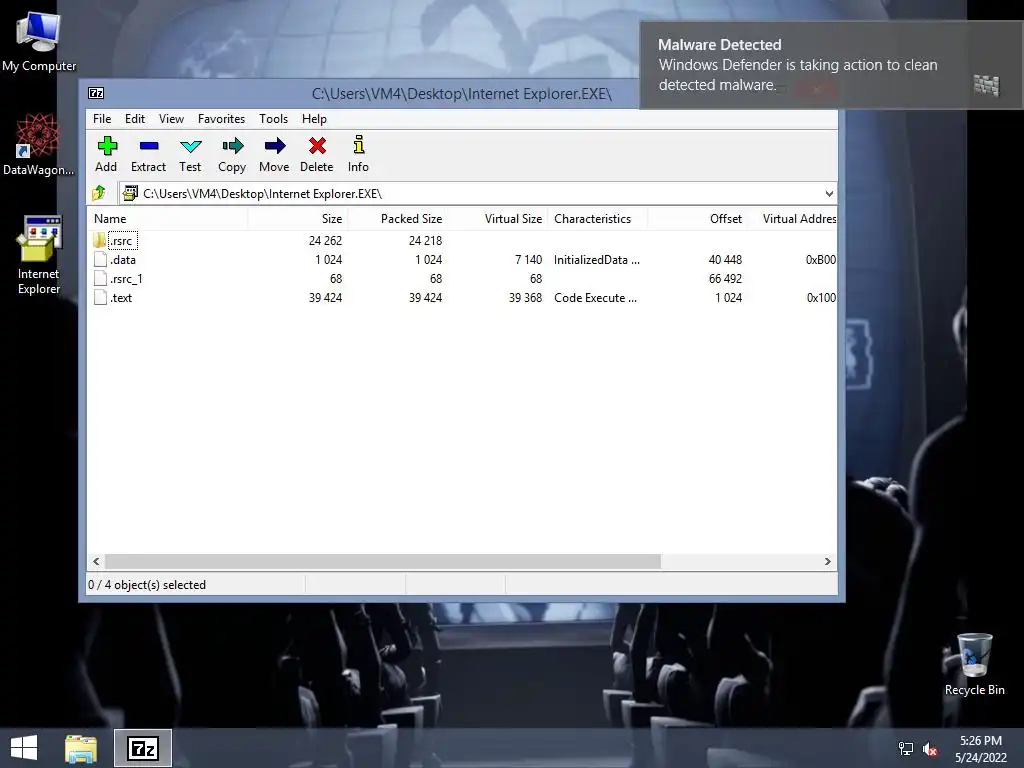The width and height of the screenshot is (1024, 768).
Task: Select the .rsrc_1 file icon
Action: point(100,278)
